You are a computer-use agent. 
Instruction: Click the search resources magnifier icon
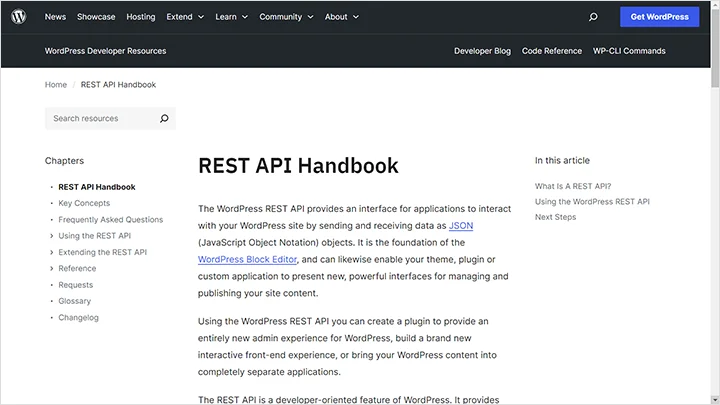pyautogui.click(x=164, y=118)
